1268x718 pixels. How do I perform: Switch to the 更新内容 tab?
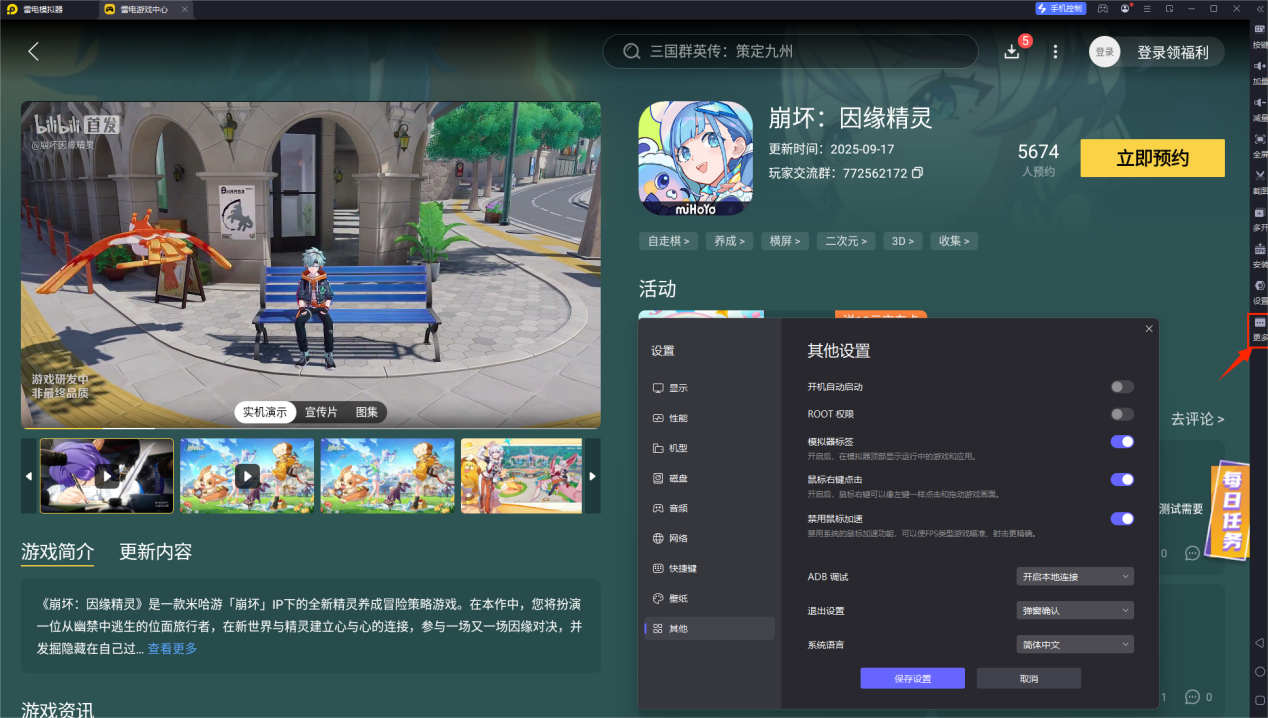coord(156,552)
